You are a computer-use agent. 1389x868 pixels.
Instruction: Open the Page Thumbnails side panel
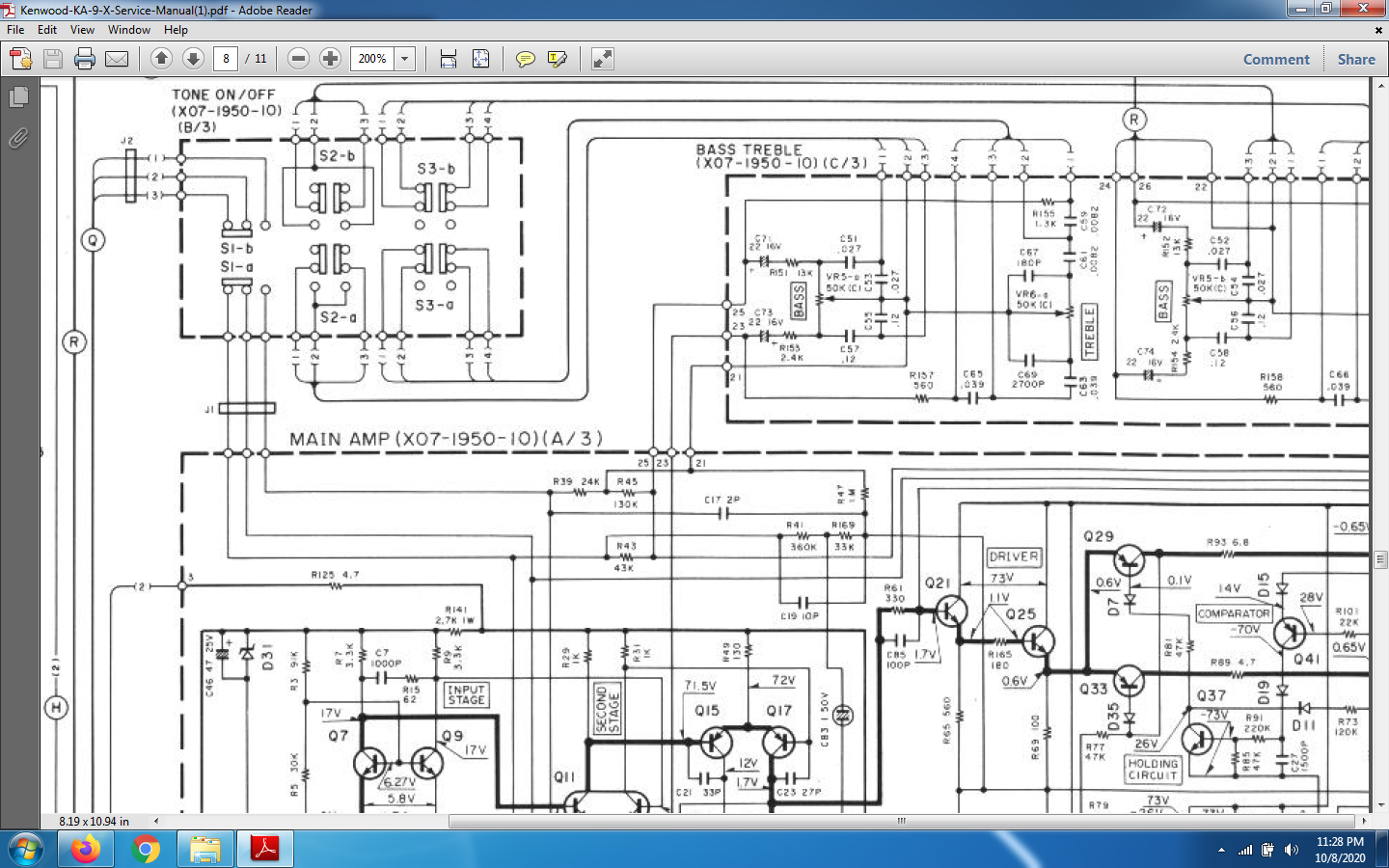point(18,97)
